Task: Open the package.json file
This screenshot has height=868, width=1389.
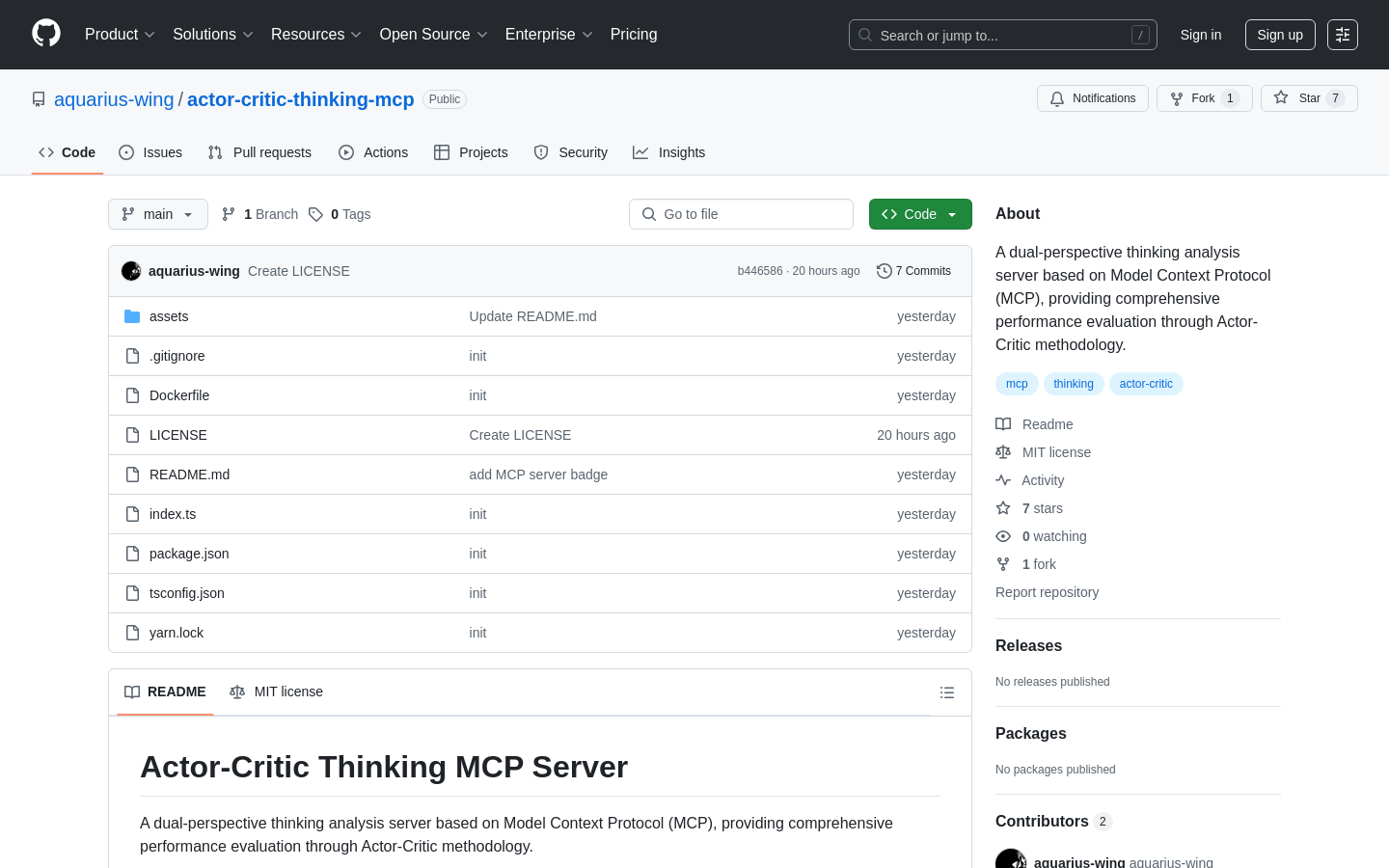Action: coord(189,554)
